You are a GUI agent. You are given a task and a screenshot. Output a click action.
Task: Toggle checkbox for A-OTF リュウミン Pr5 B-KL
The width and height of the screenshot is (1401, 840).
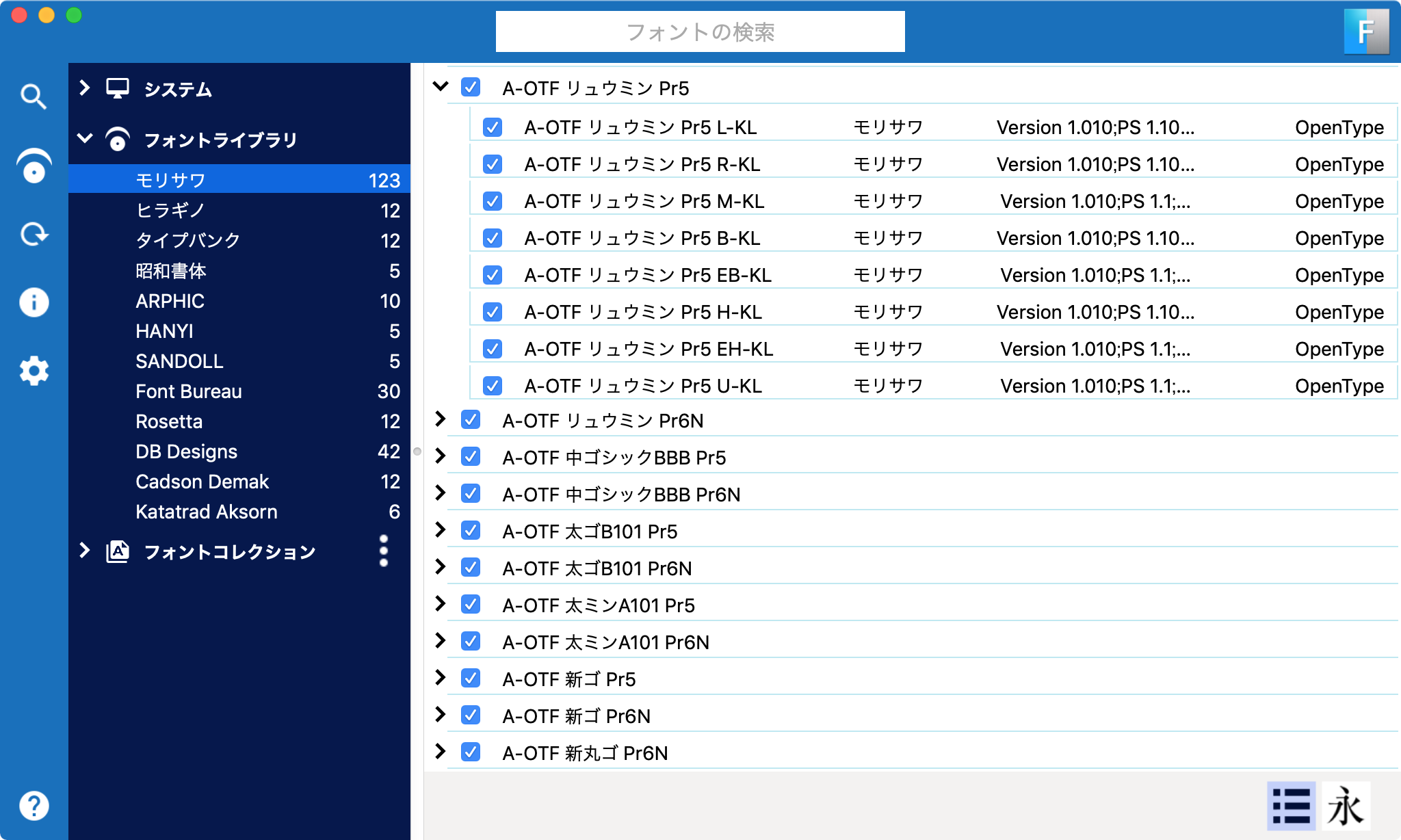tap(493, 238)
